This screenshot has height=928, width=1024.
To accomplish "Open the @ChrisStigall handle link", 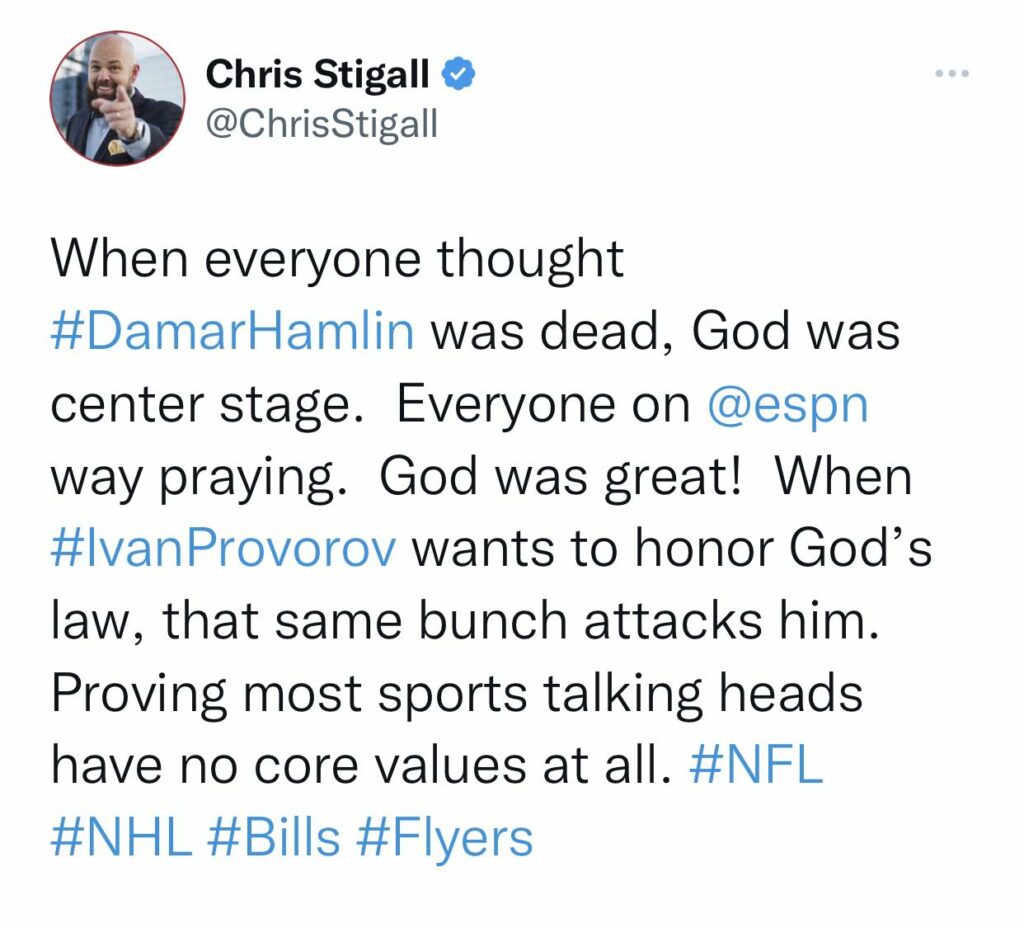I will pos(321,125).
